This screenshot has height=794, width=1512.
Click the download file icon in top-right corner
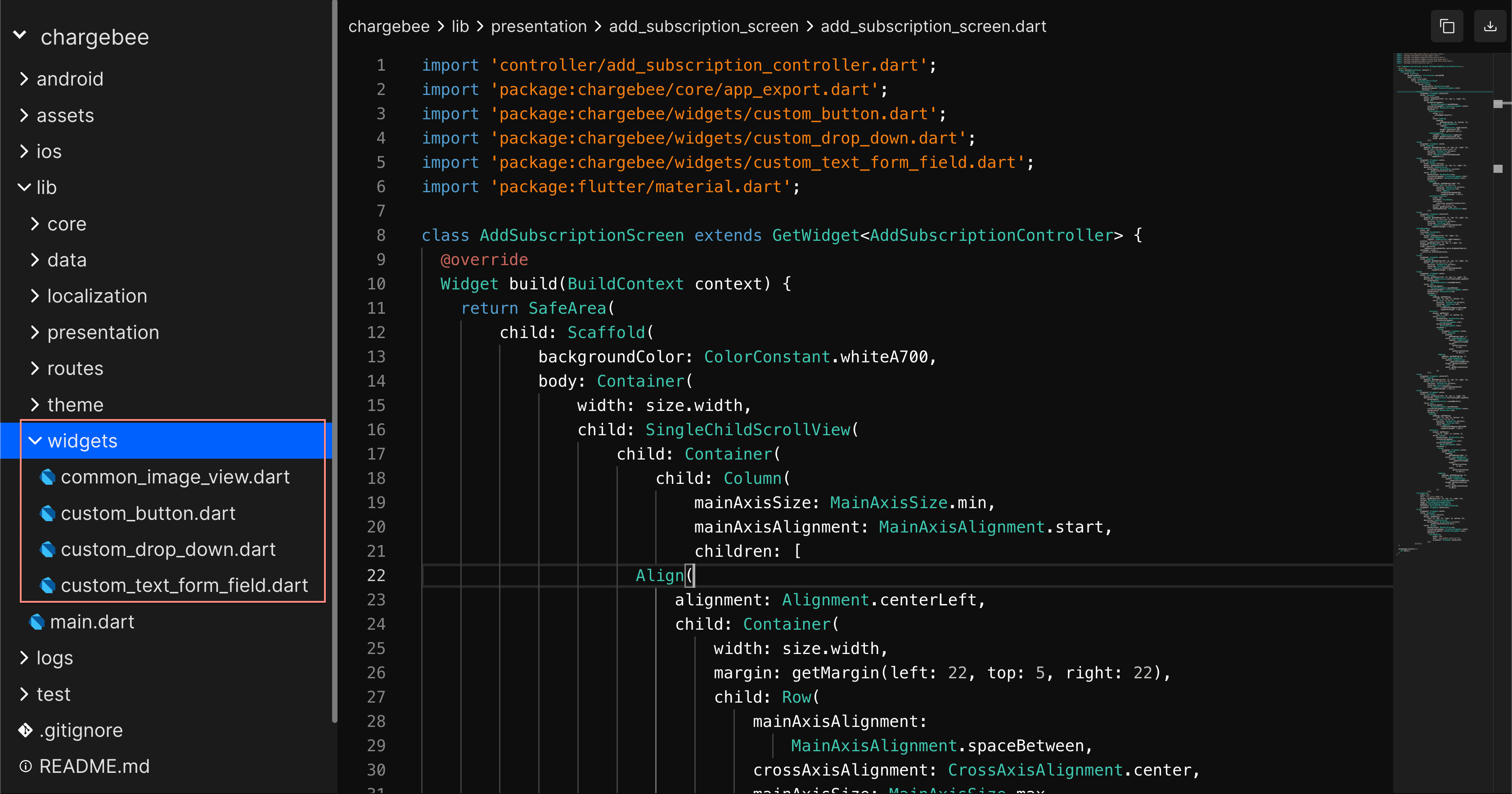(x=1490, y=26)
